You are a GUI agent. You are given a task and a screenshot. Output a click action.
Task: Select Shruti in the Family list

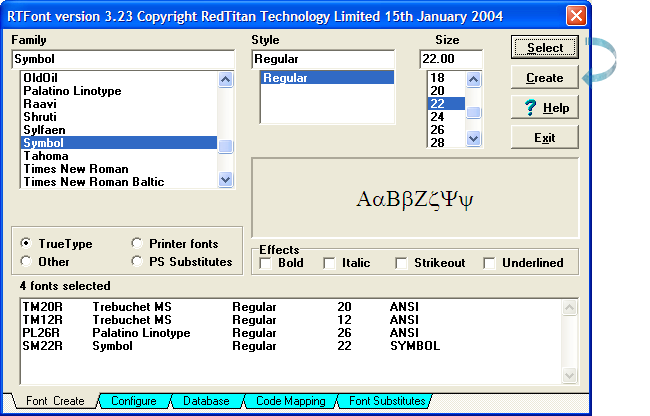point(119,117)
